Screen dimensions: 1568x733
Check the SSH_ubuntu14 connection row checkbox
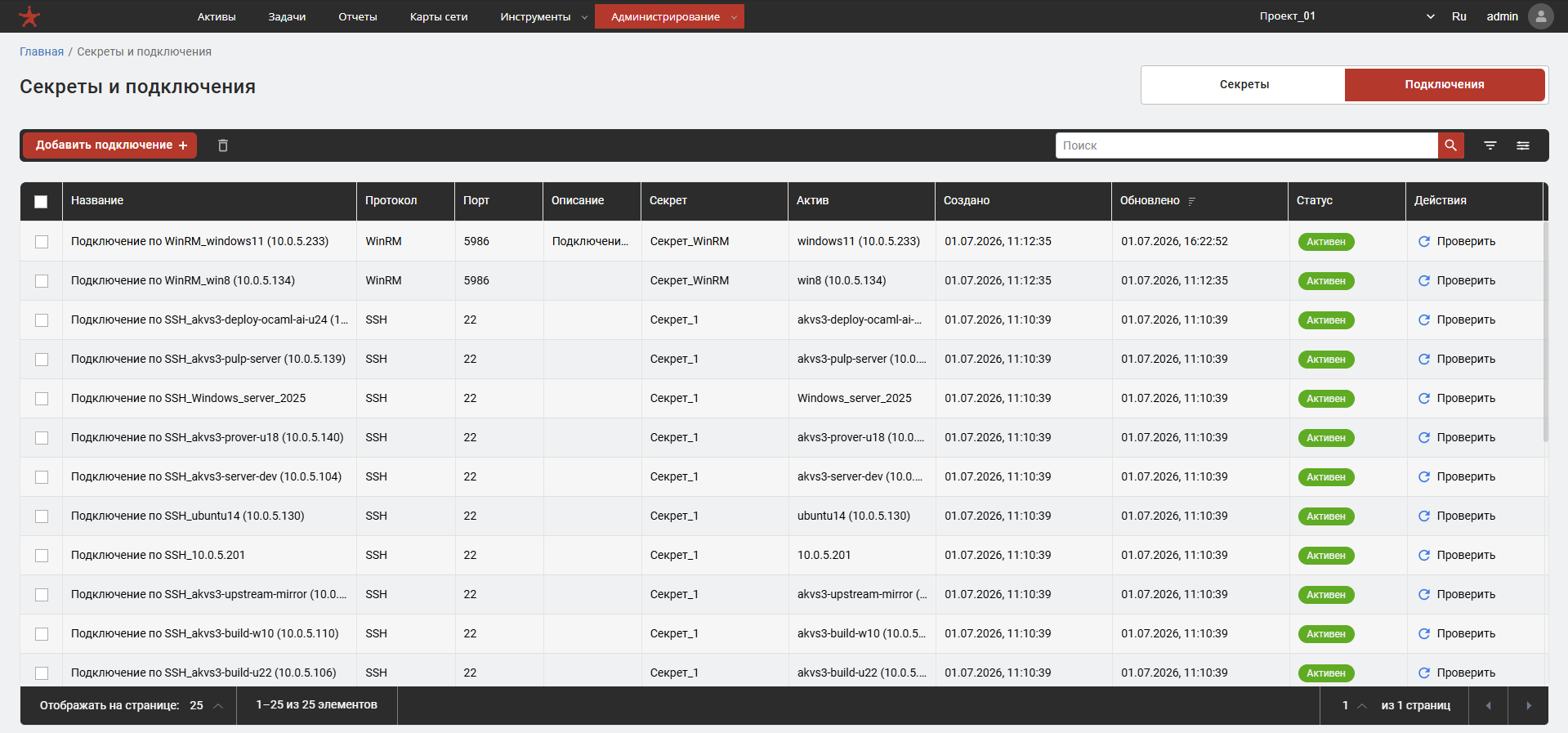tap(42, 516)
